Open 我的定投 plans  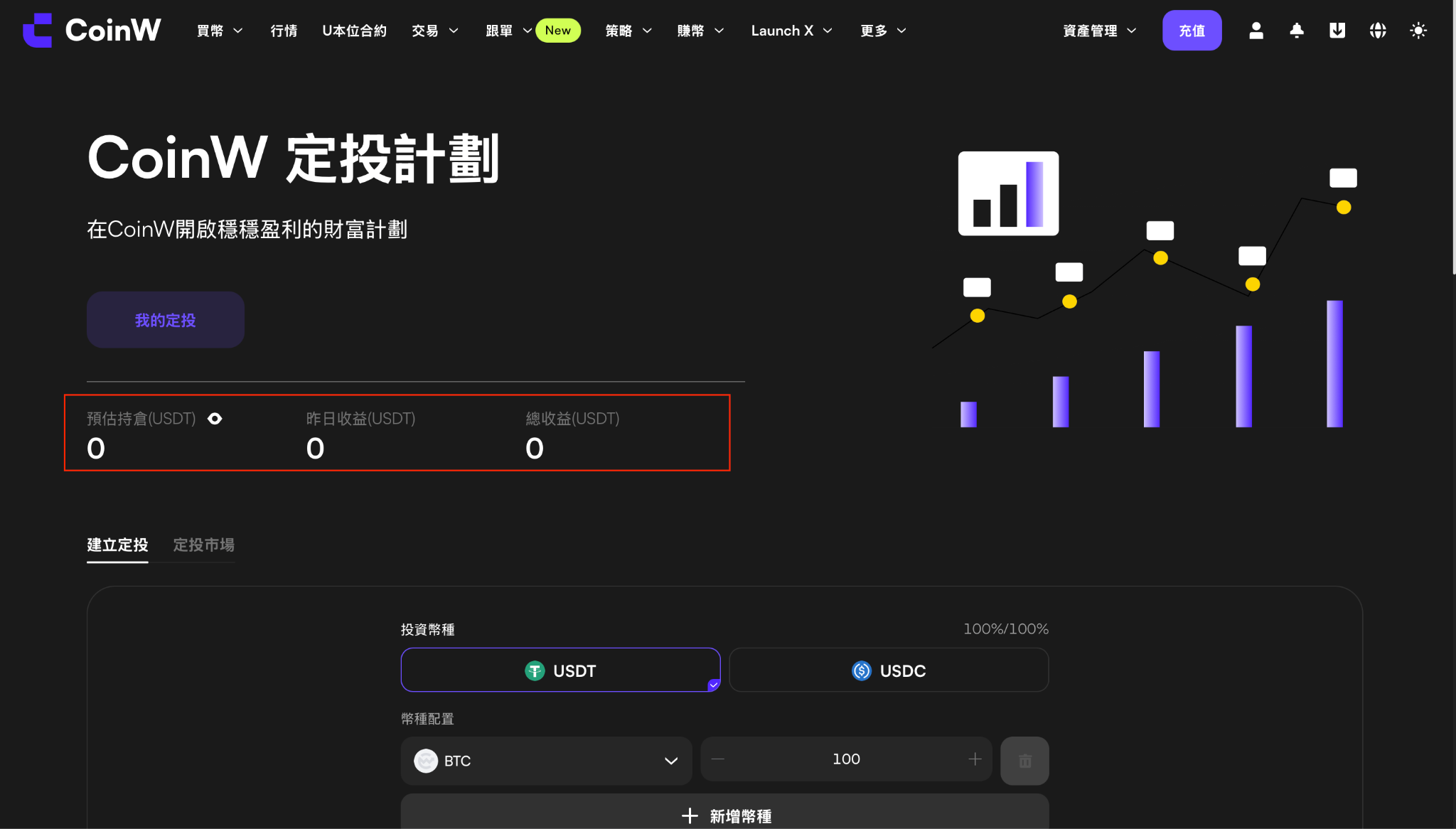pos(166,320)
